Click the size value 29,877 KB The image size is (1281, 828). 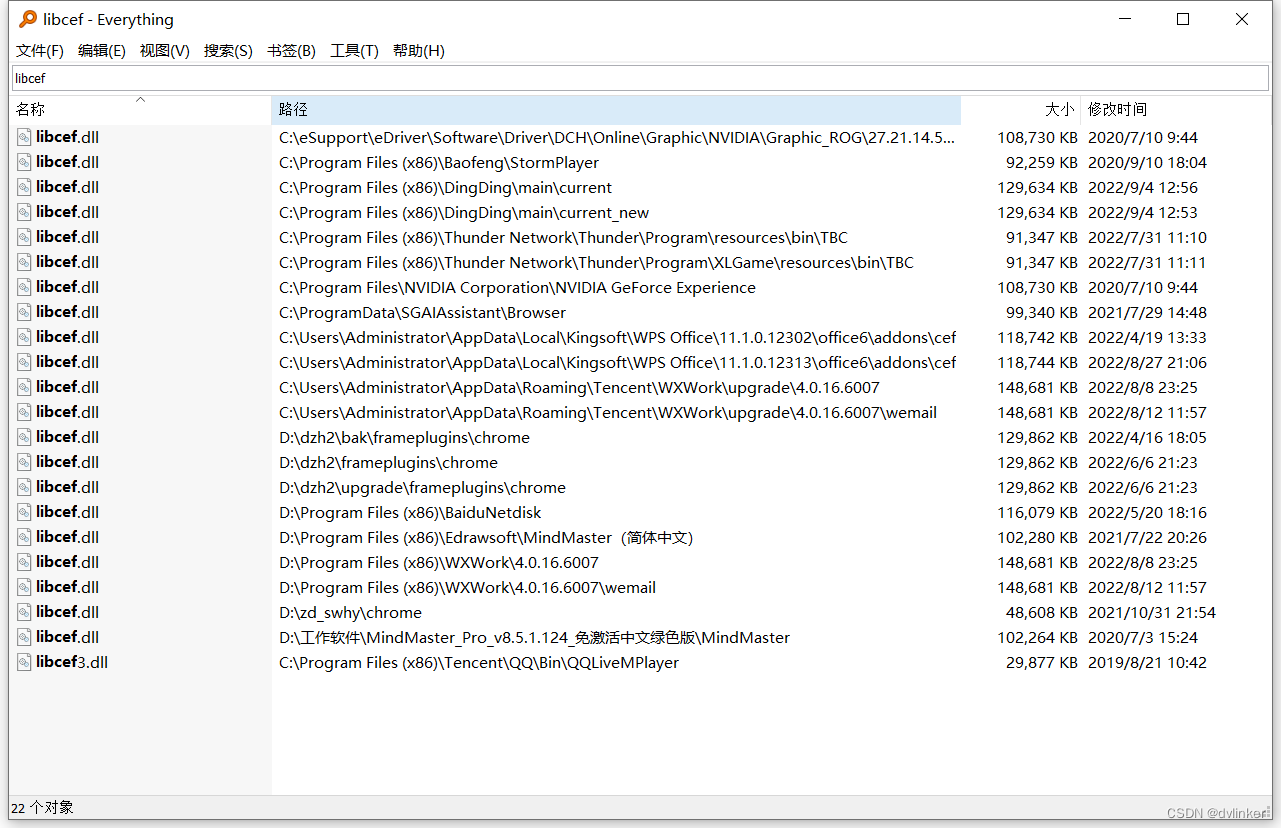pos(1041,662)
